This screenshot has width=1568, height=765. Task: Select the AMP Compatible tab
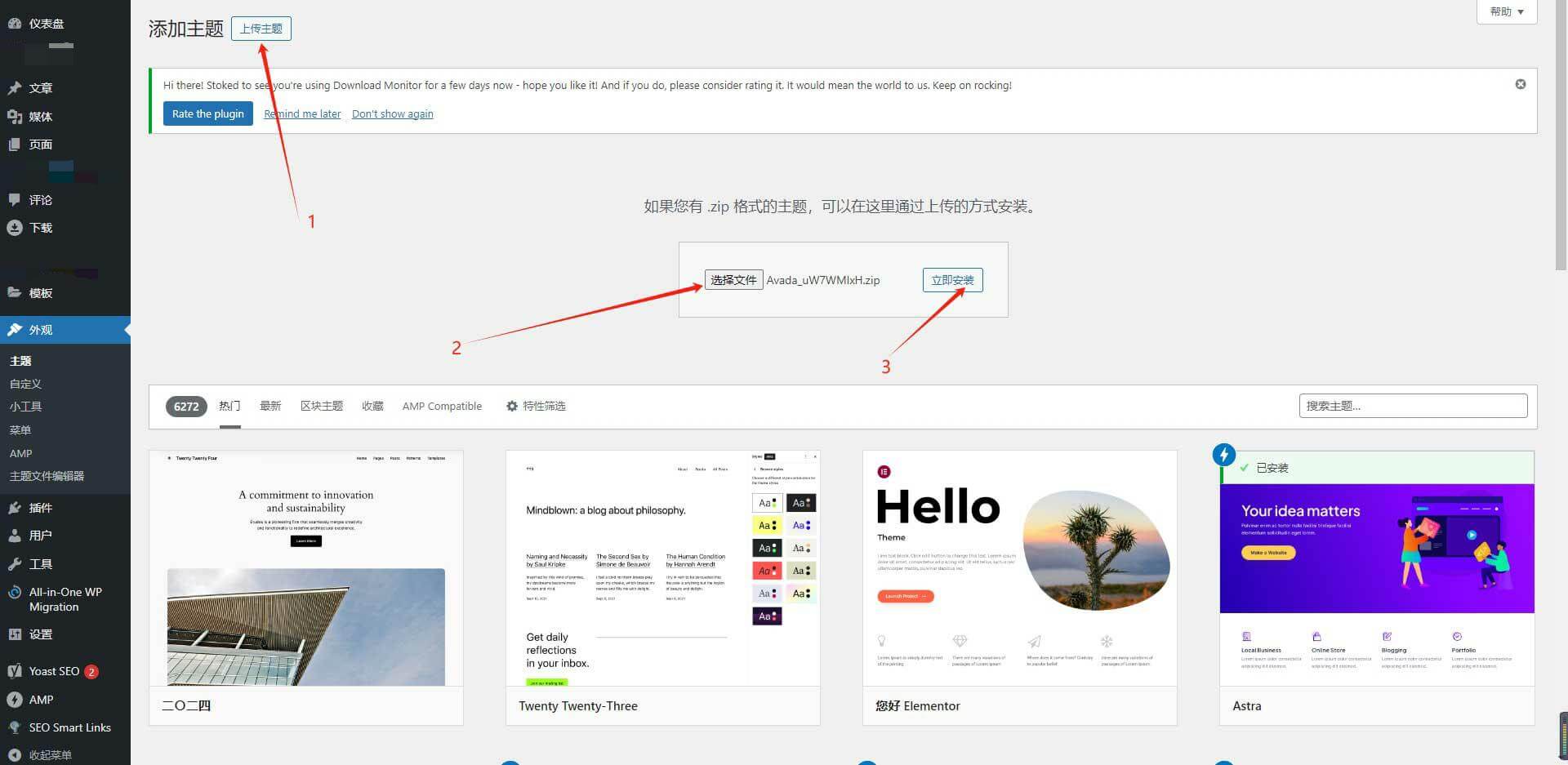pyautogui.click(x=442, y=406)
